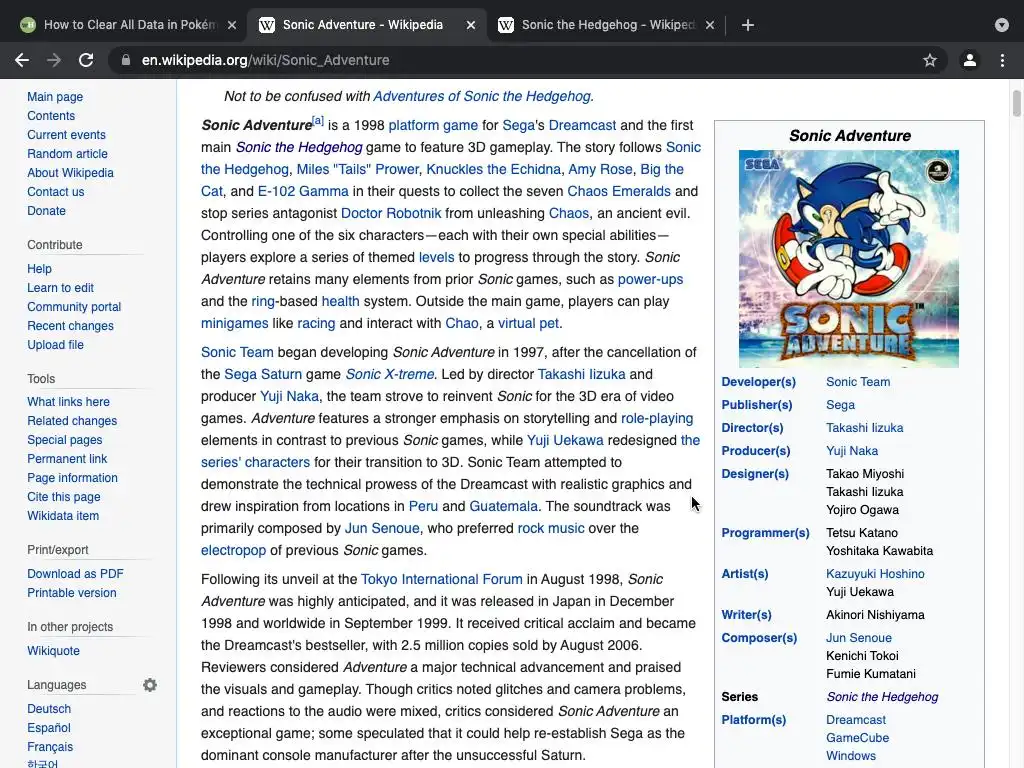
Task: Open Kazuyuki Hoshino in the infobox
Action: pos(875,574)
